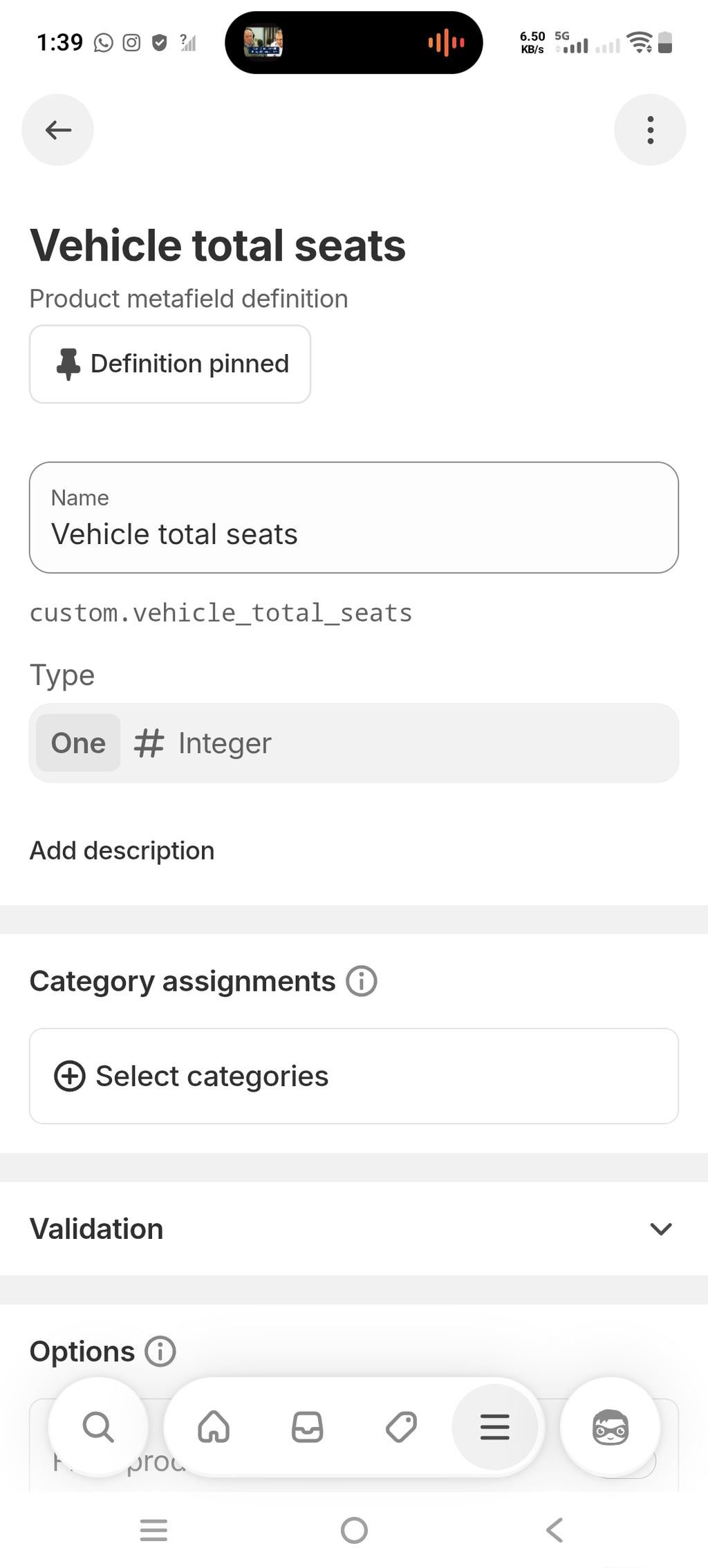Image resolution: width=708 pixels, height=1568 pixels.
Task: Tap the One type chip
Action: point(78,743)
